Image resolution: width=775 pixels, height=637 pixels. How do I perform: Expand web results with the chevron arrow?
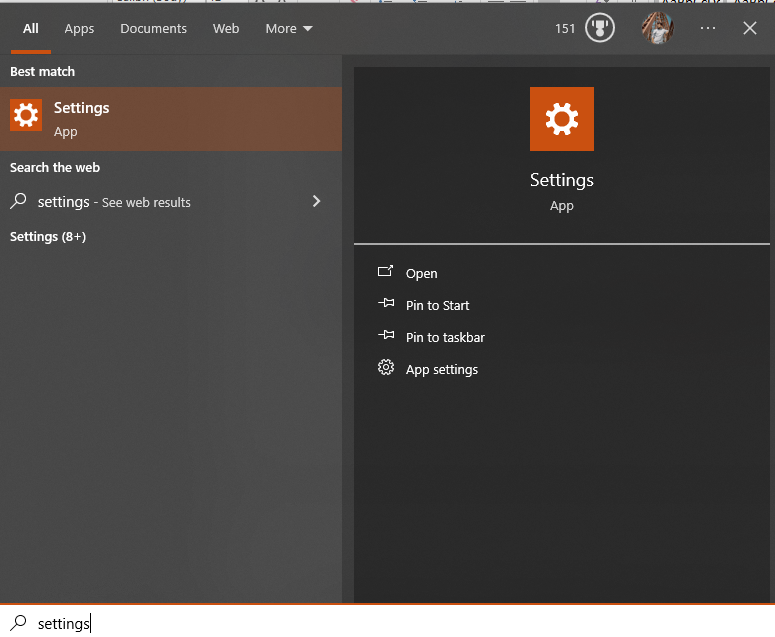[x=316, y=201]
